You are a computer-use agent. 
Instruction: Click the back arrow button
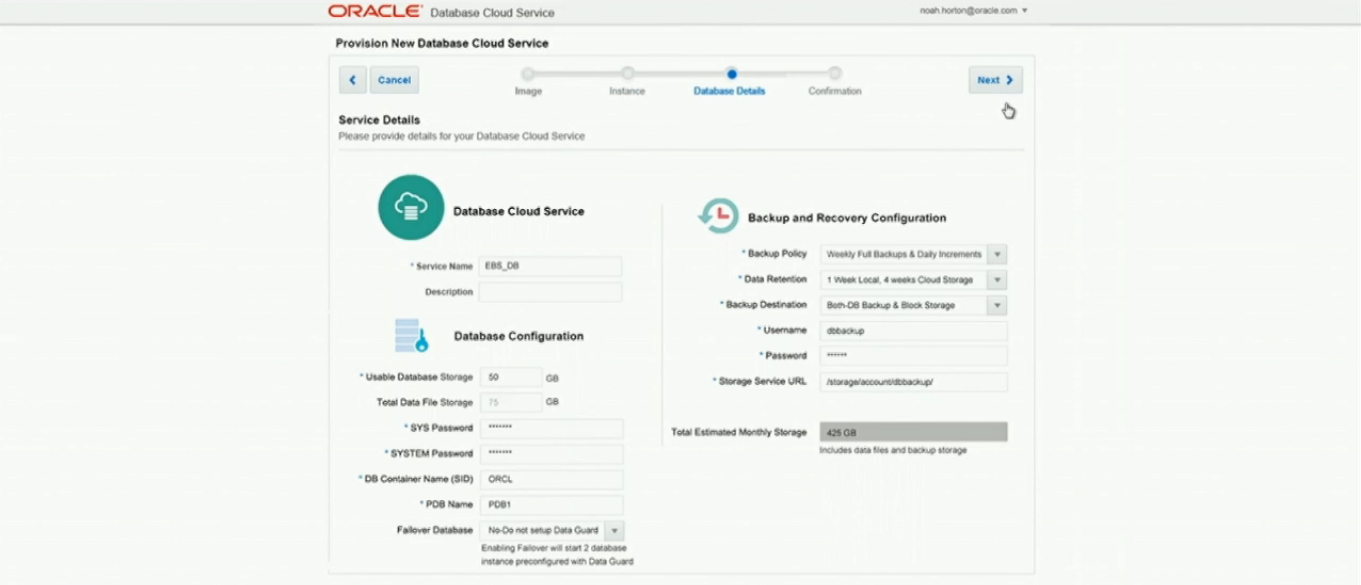coord(352,80)
